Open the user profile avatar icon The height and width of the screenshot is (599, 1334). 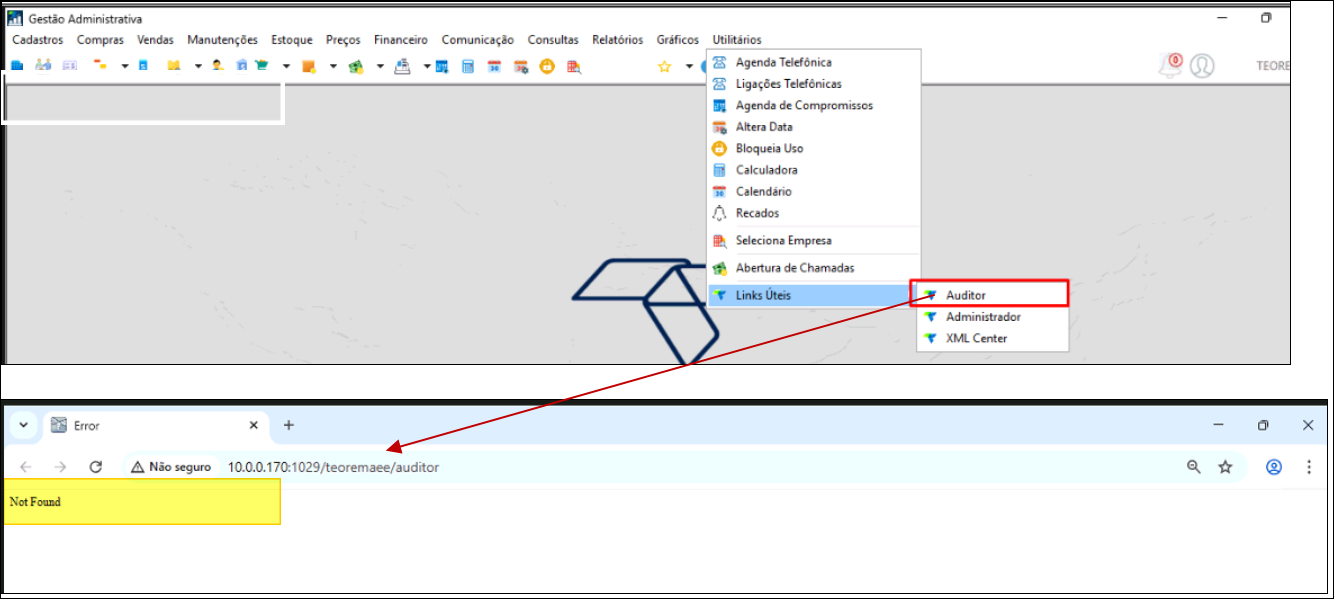1202,66
